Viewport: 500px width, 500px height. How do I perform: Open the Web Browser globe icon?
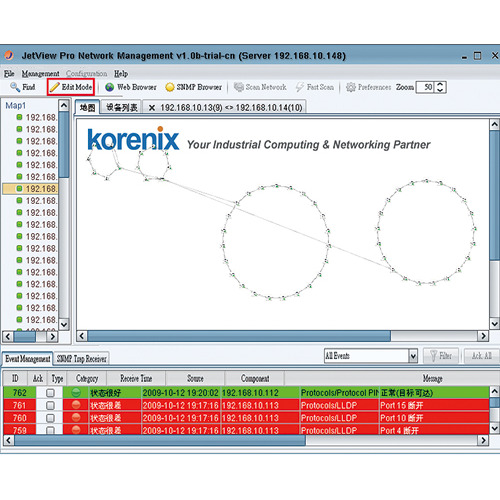click(110, 87)
